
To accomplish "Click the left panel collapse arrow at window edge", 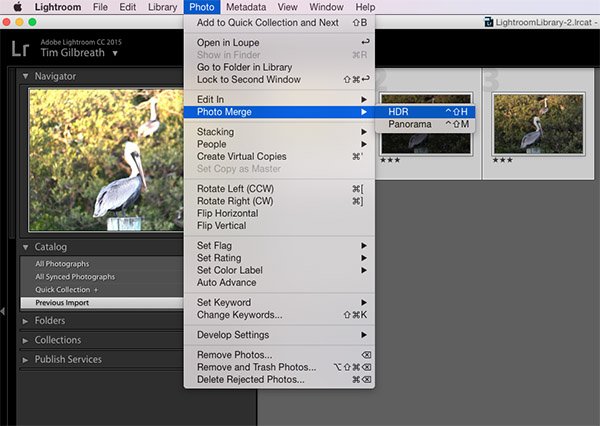I will point(3,312).
